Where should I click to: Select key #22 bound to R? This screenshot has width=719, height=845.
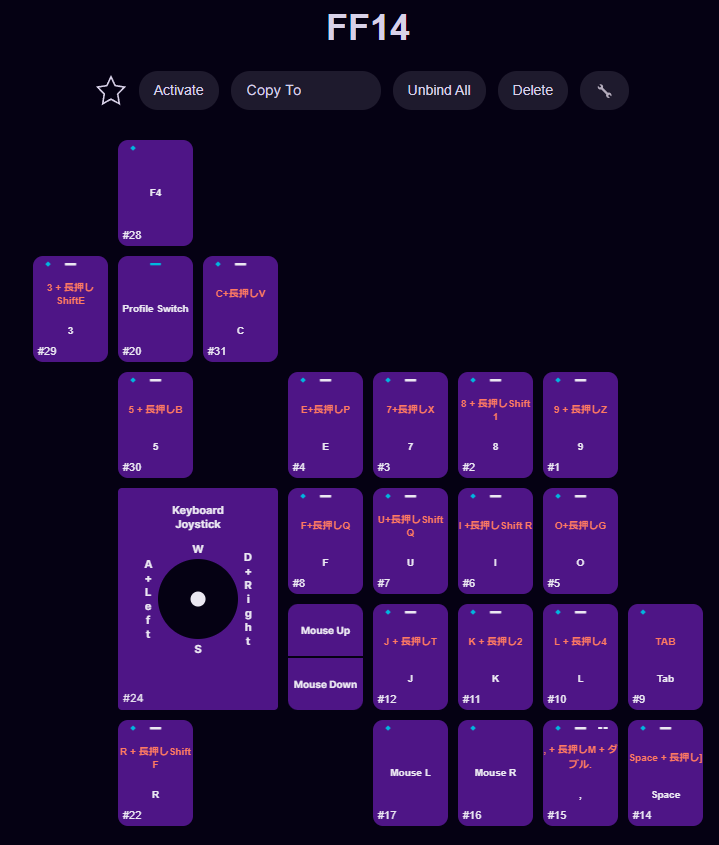(x=155, y=773)
